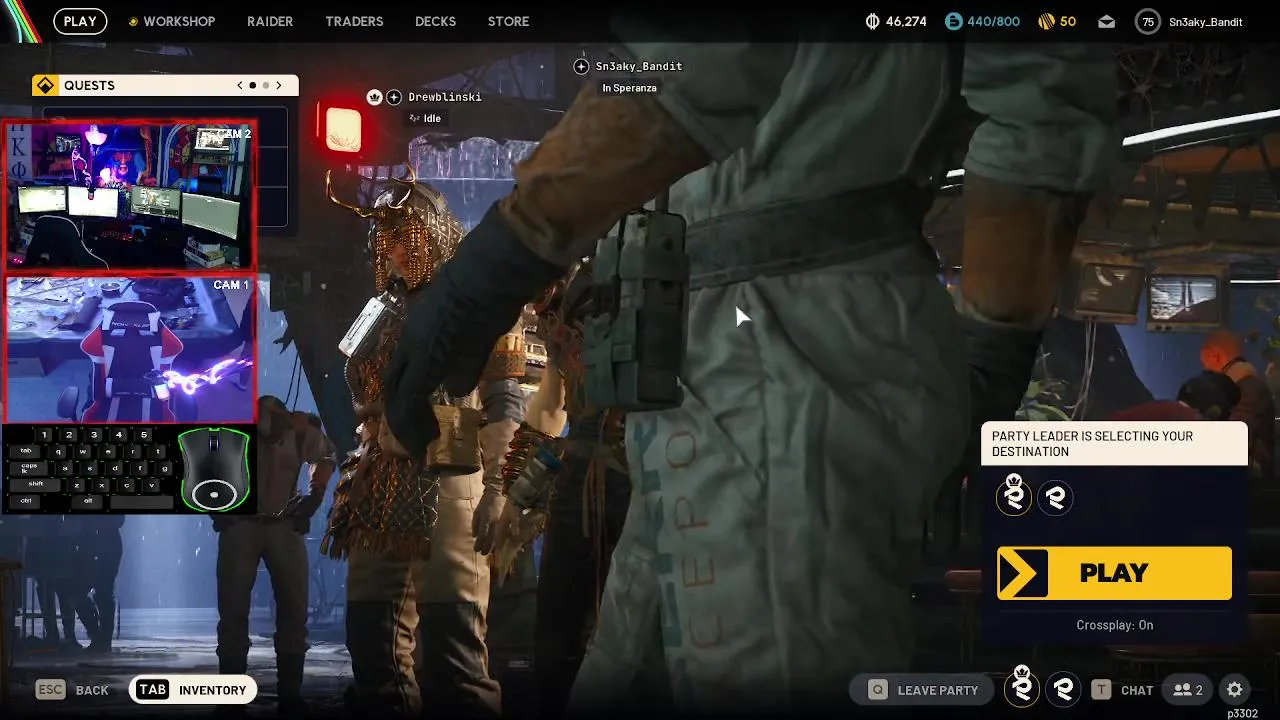Click the T key hint icon

click(x=1101, y=690)
